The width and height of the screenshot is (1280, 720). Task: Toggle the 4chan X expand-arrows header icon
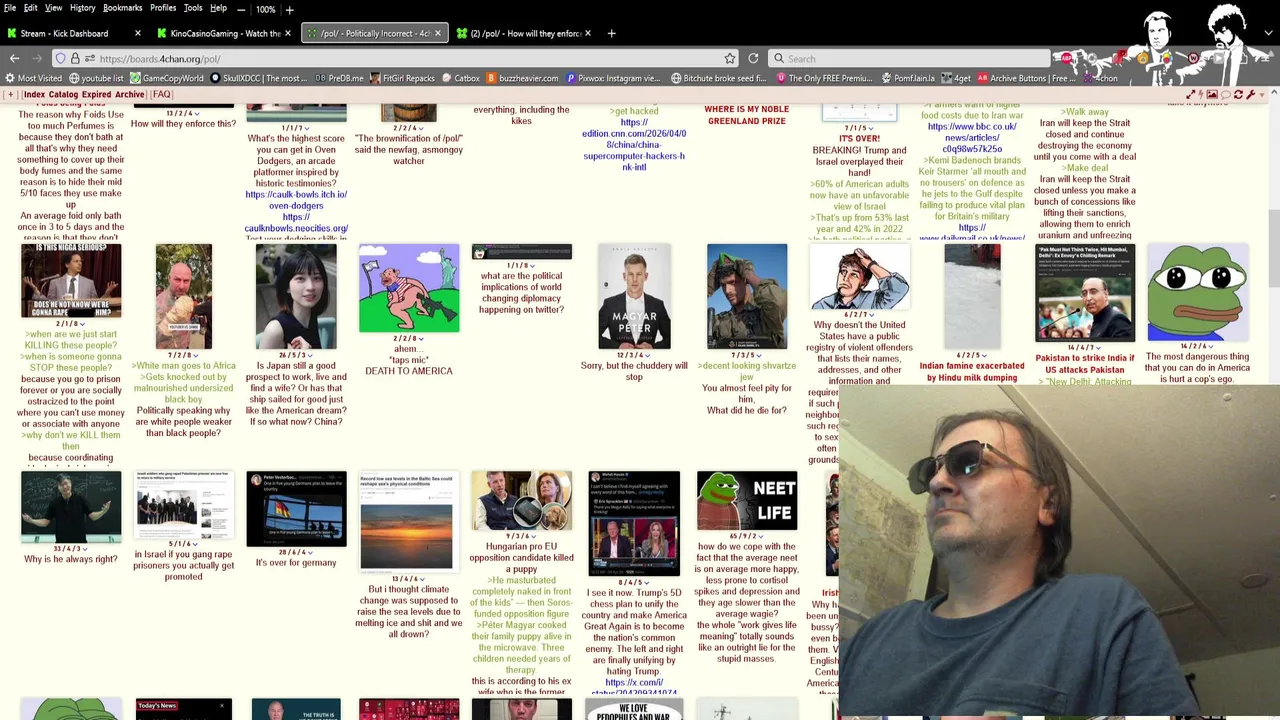(1190, 94)
